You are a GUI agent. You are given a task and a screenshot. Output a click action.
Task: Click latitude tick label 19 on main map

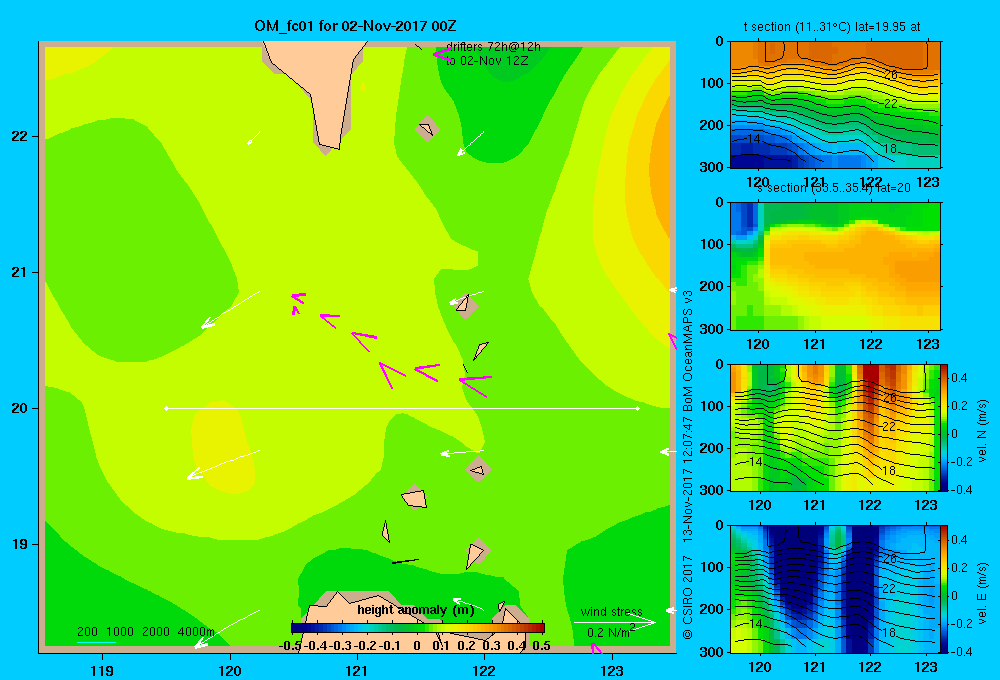point(20,544)
